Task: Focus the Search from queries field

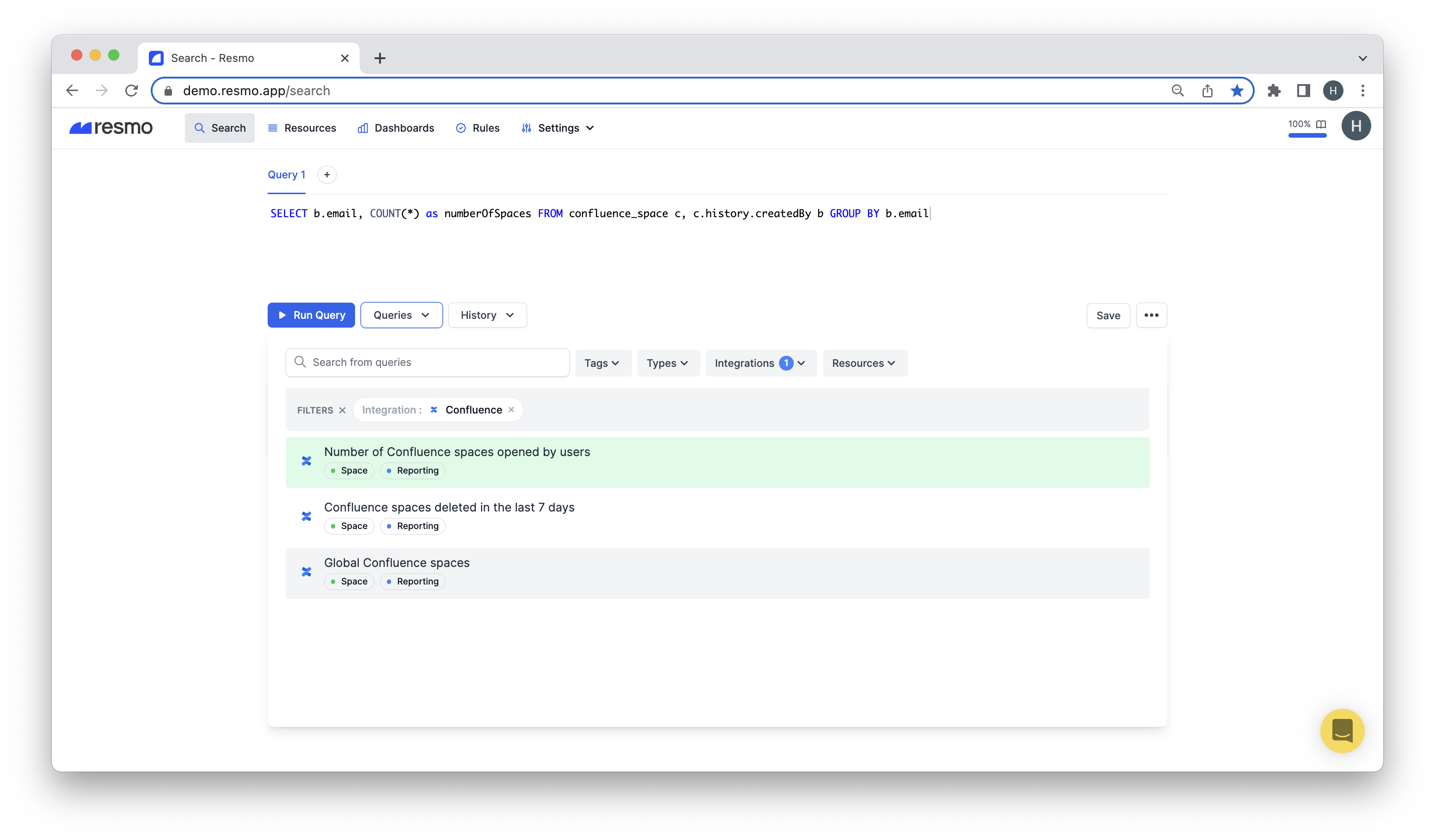Action: (427, 362)
